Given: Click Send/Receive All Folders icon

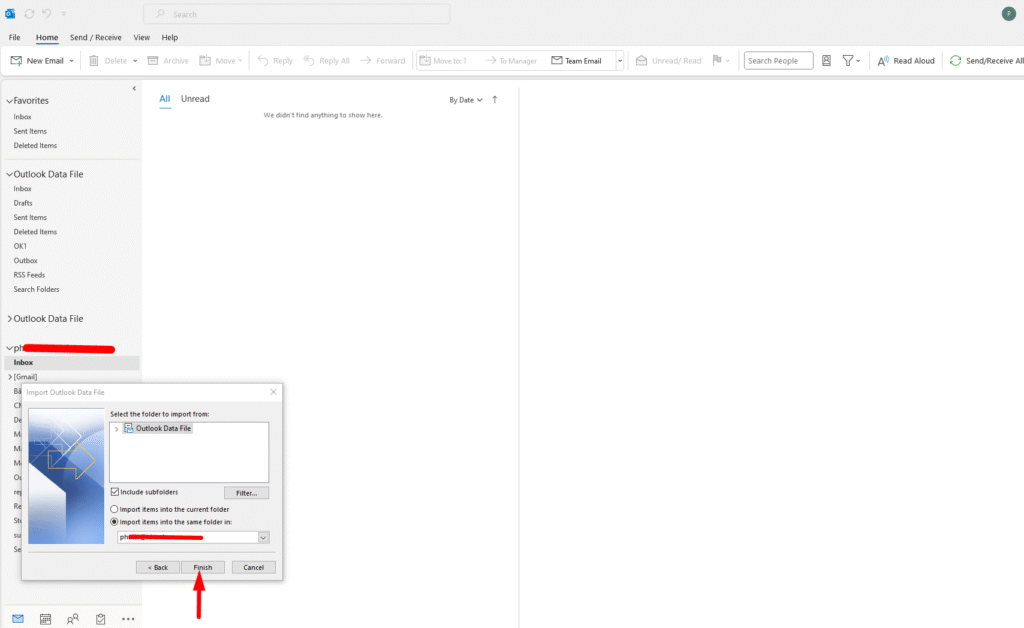Looking at the screenshot, I should click(956, 61).
